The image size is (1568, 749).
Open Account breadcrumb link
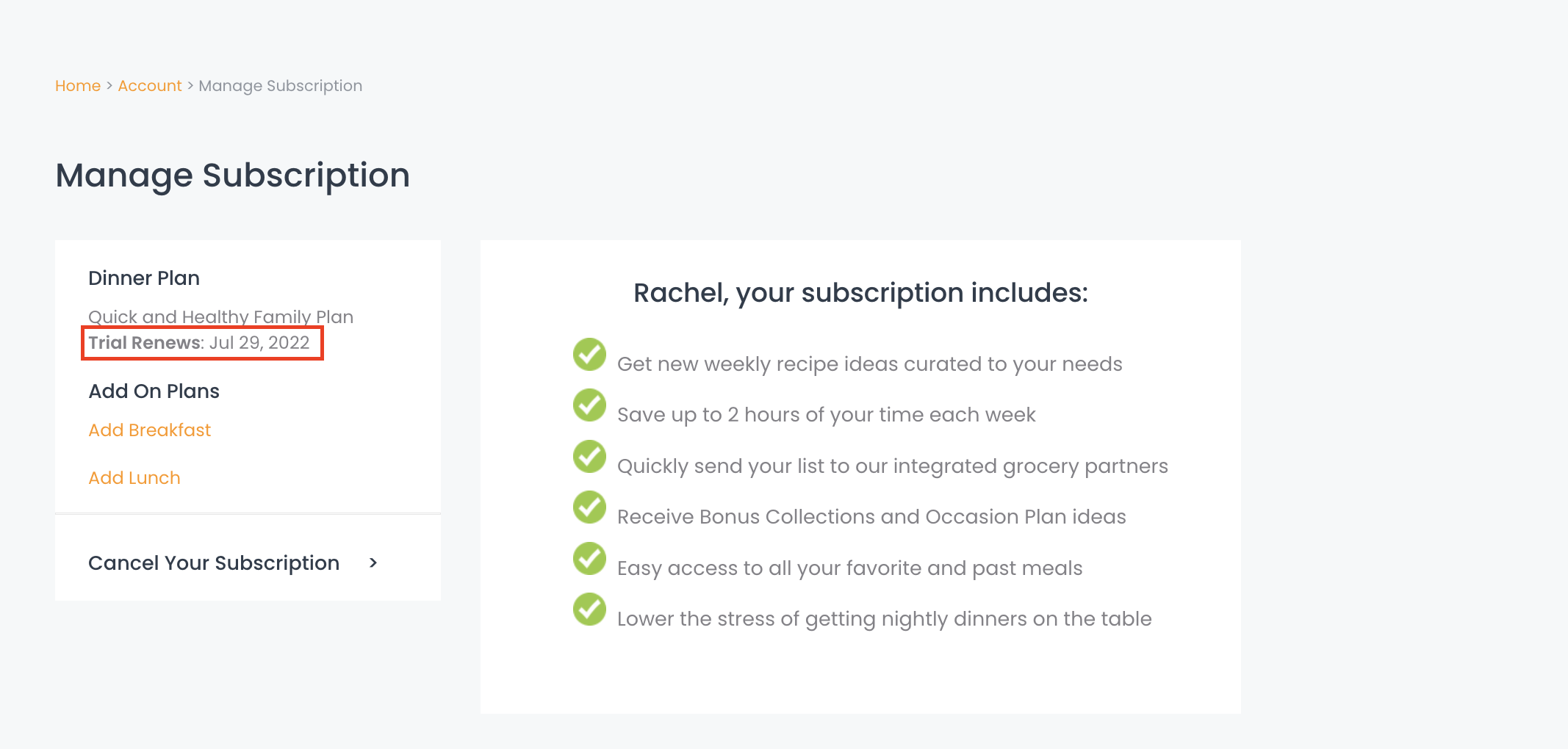(x=150, y=86)
